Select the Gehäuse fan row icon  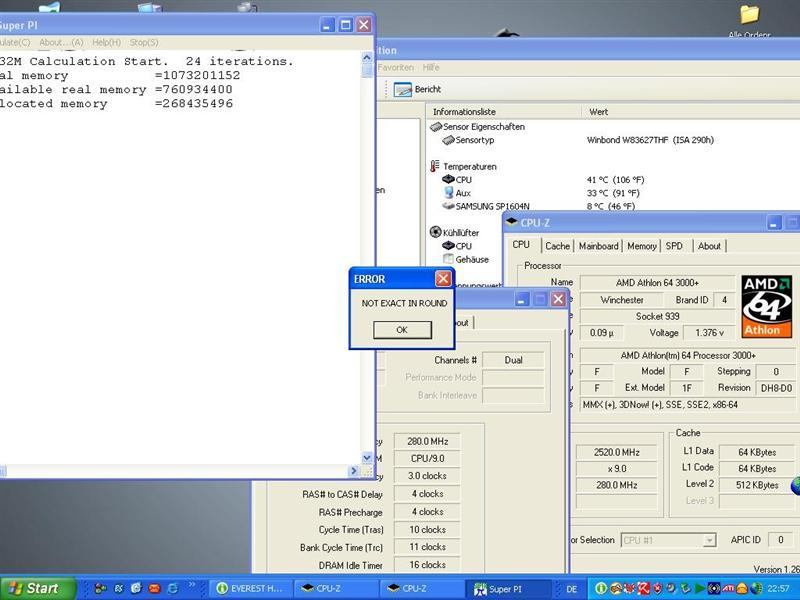[x=448, y=259]
